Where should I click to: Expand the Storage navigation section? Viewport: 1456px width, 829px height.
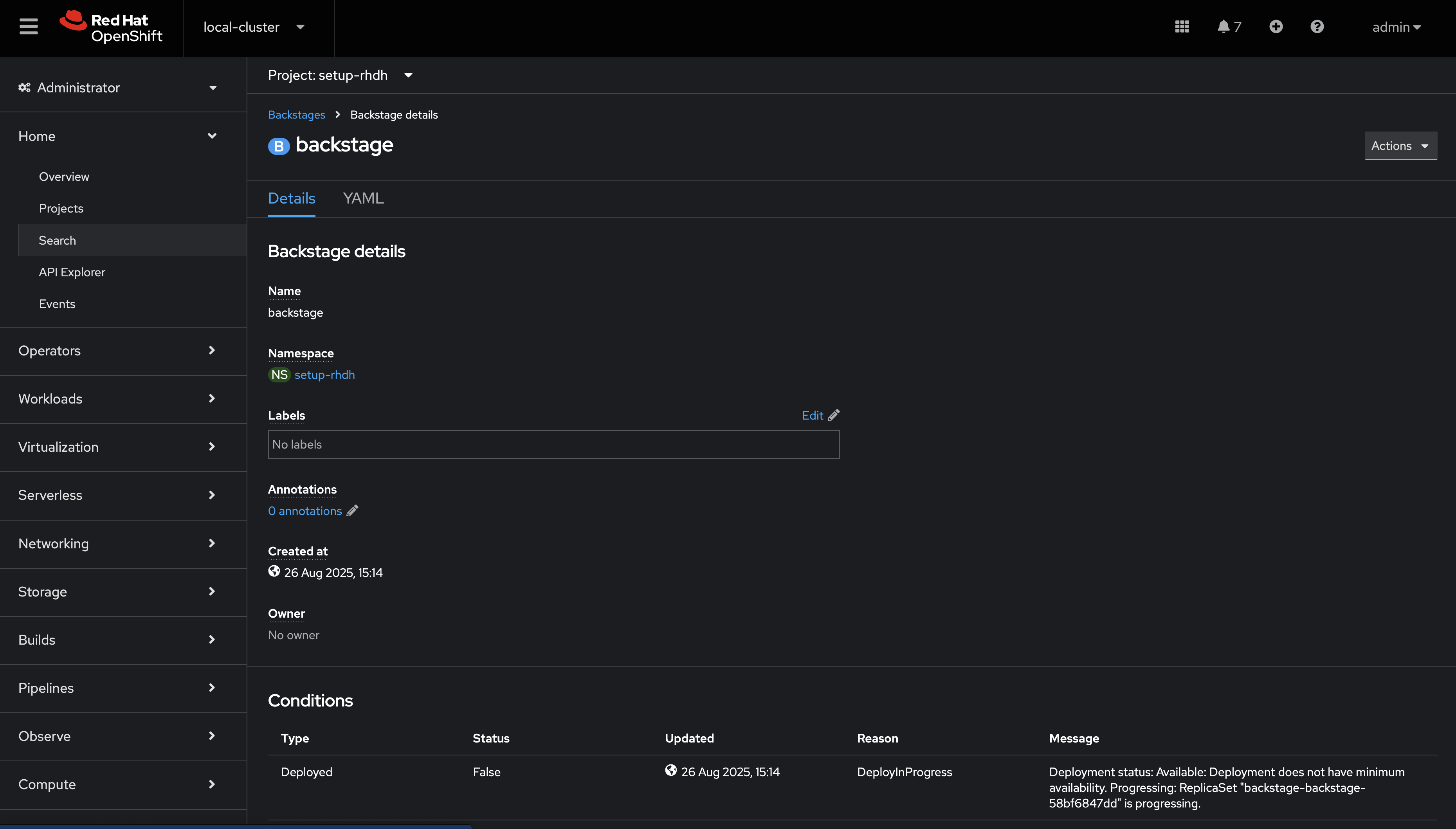point(124,591)
